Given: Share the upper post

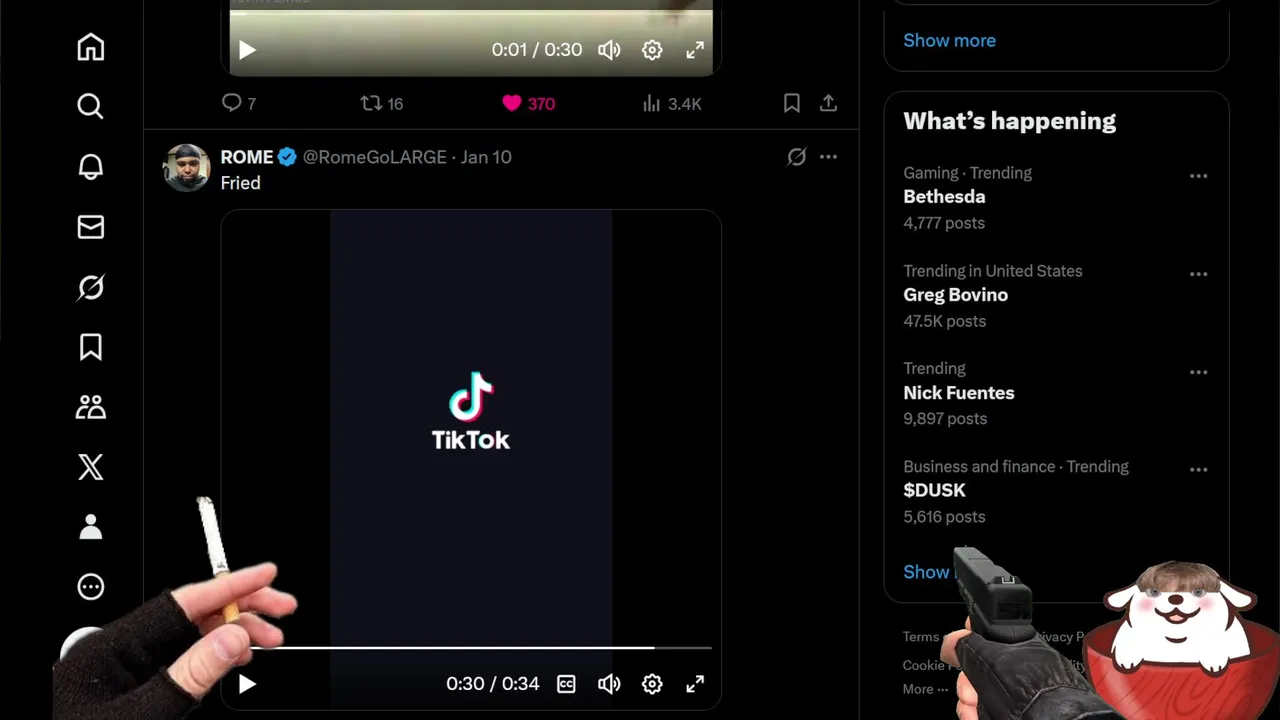Looking at the screenshot, I should click(x=828, y=103).
